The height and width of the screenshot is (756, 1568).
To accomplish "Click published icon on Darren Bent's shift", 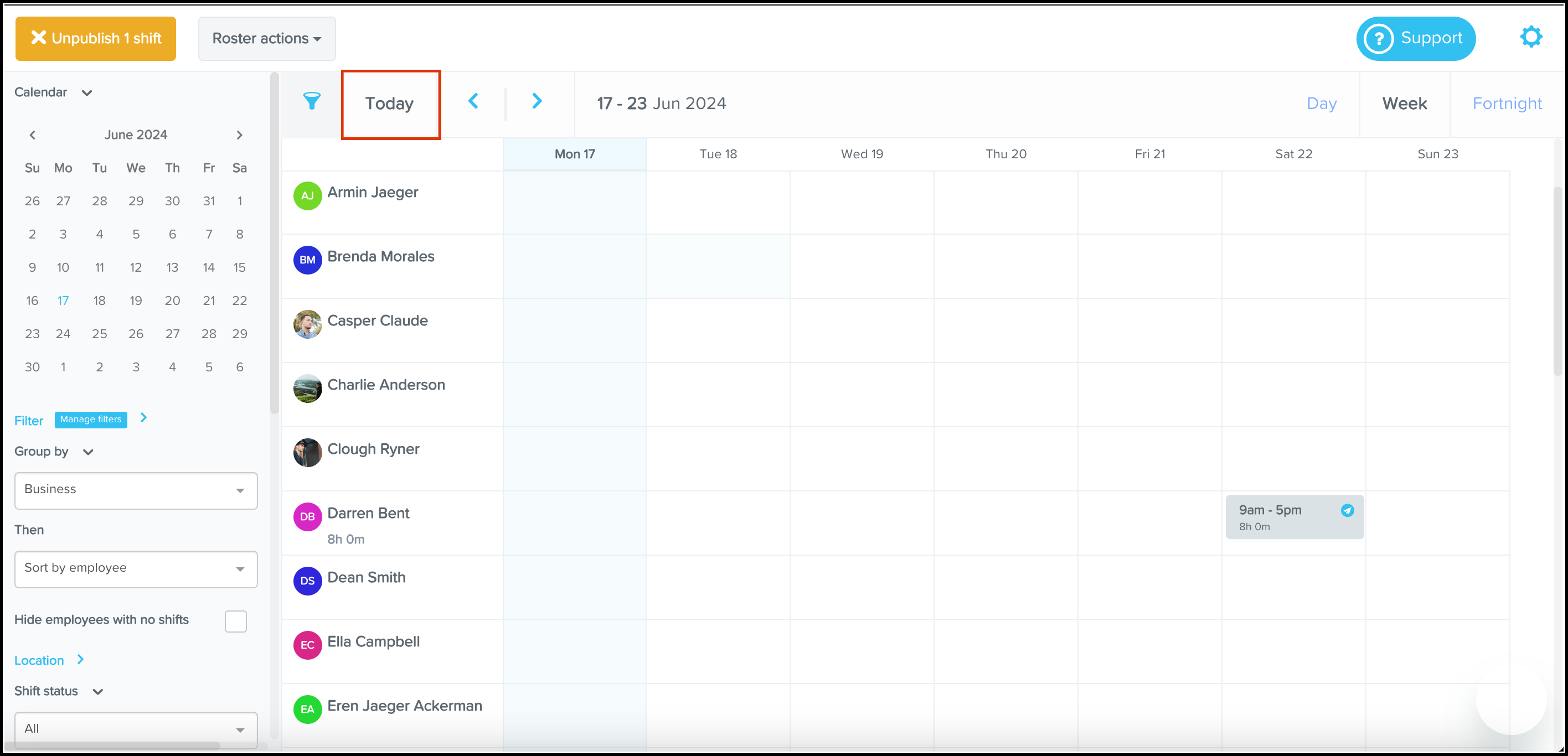I will (x=1347, y=510).
